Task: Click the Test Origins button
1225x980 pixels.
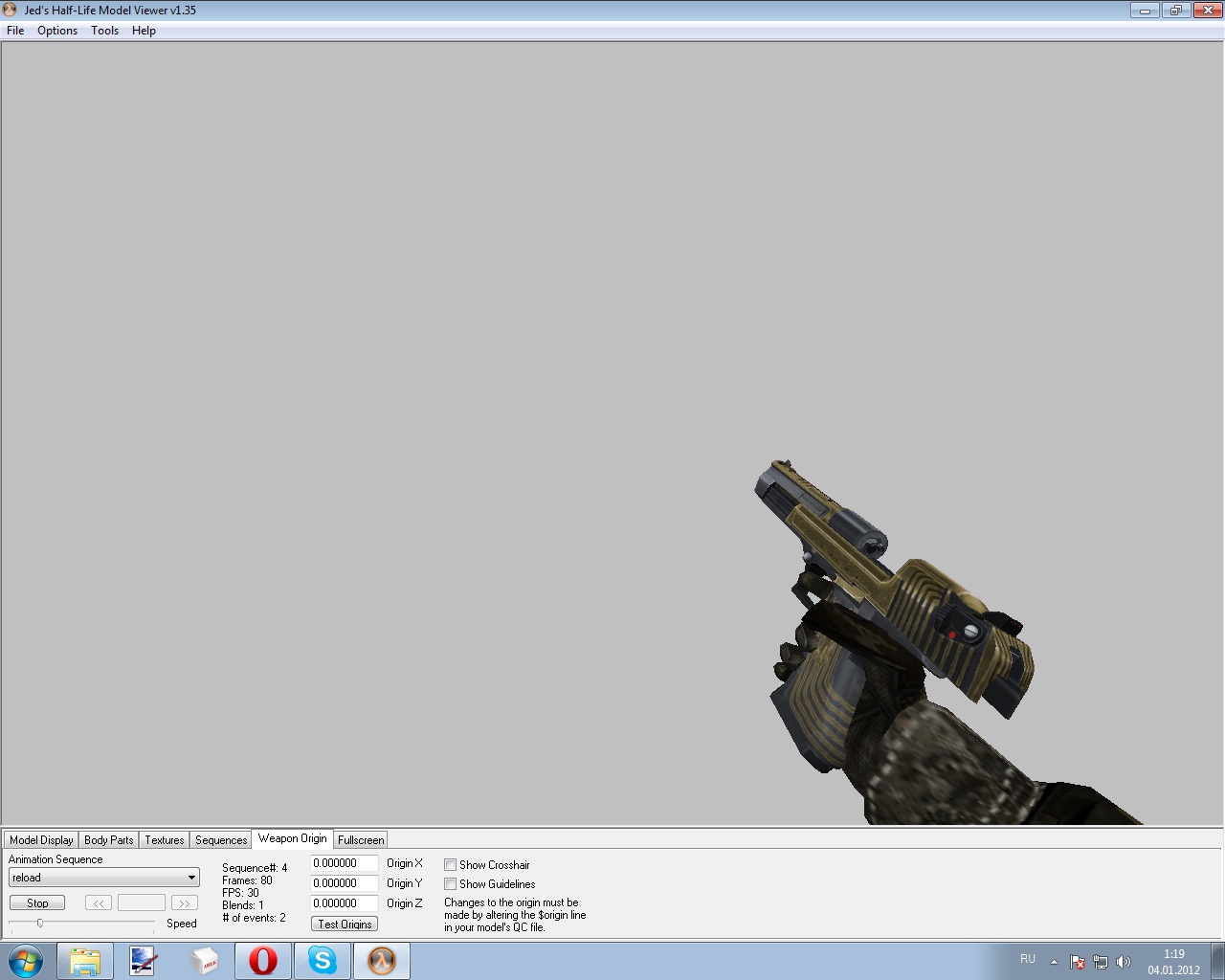Action: [345, 924]
